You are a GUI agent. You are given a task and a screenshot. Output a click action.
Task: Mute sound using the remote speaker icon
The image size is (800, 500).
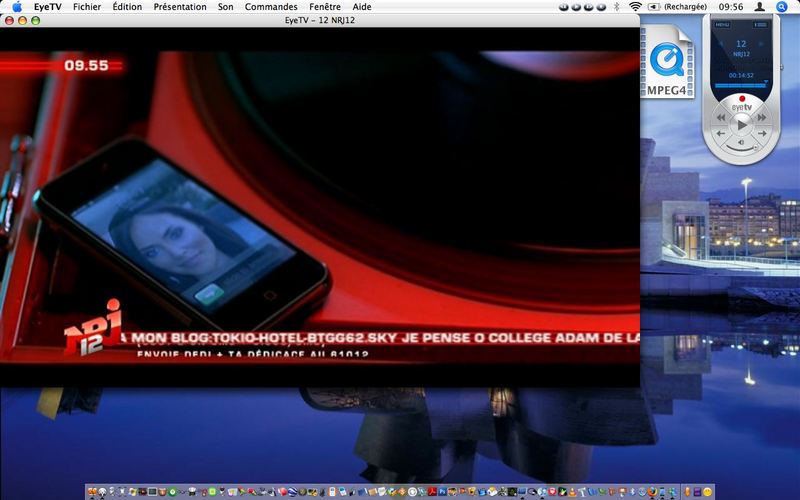(741, 142)
